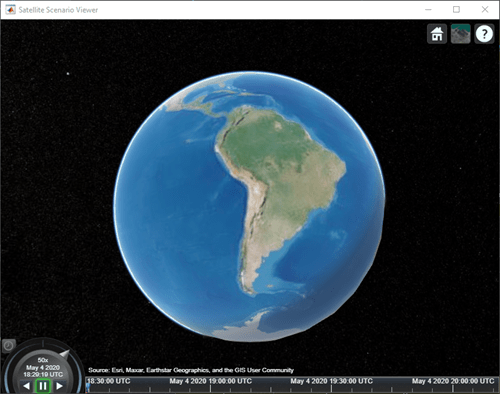500x394 pixels.
Task: Jump timeline to May 4 2020 19:30:00 UTC
Action: [x=331, y=381]
